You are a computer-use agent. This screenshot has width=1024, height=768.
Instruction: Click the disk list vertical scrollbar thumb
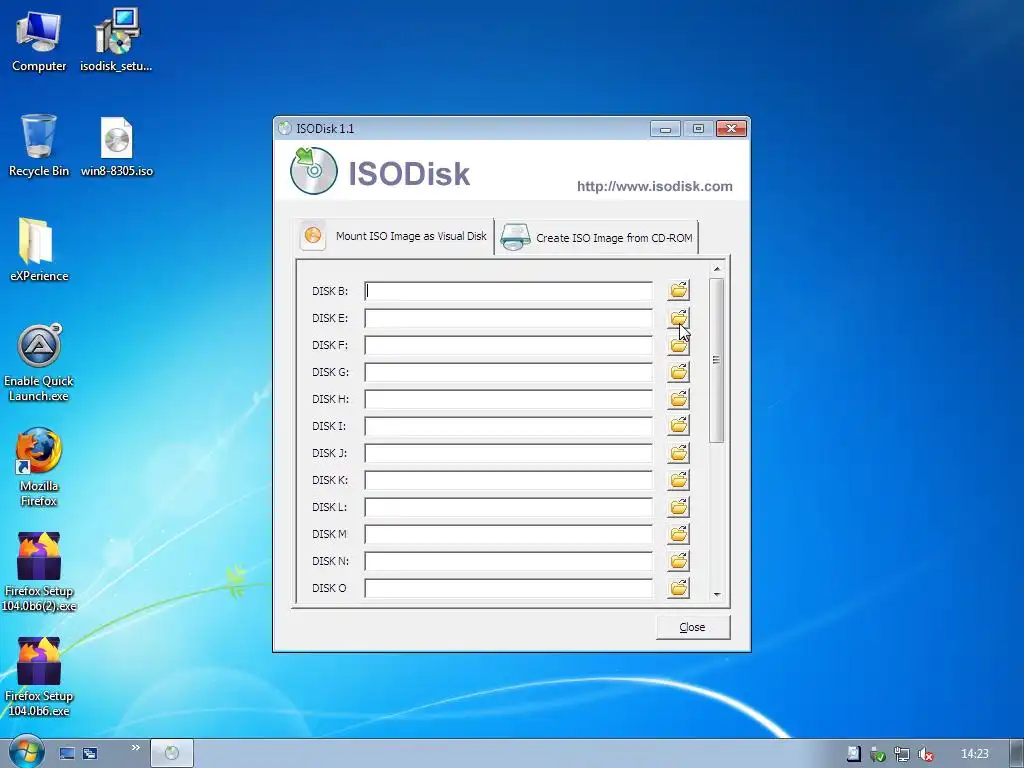pyautogui.click(x=716, y=360)
